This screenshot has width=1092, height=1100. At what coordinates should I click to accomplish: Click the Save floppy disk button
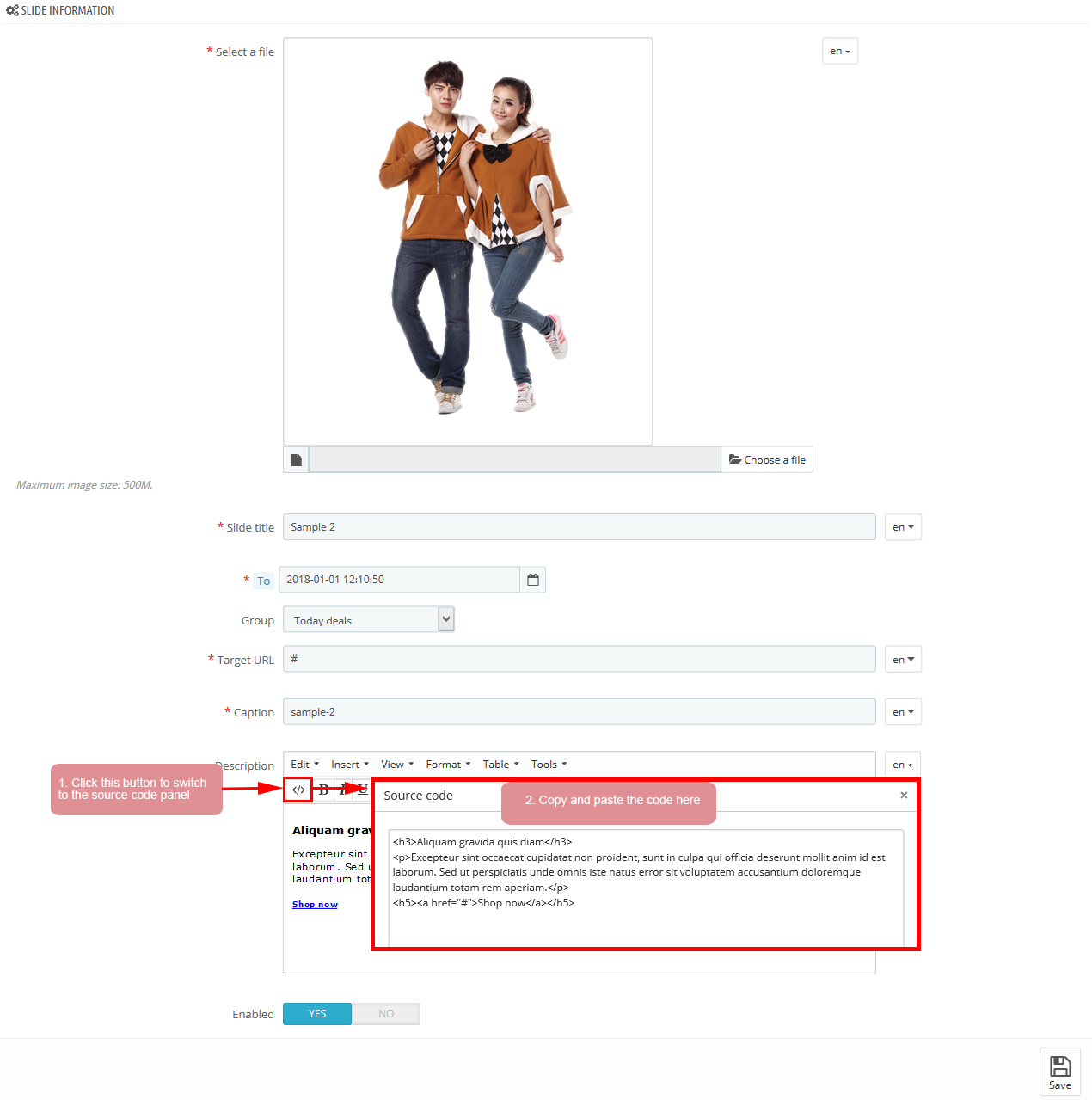click(x=1060, y=1072)
